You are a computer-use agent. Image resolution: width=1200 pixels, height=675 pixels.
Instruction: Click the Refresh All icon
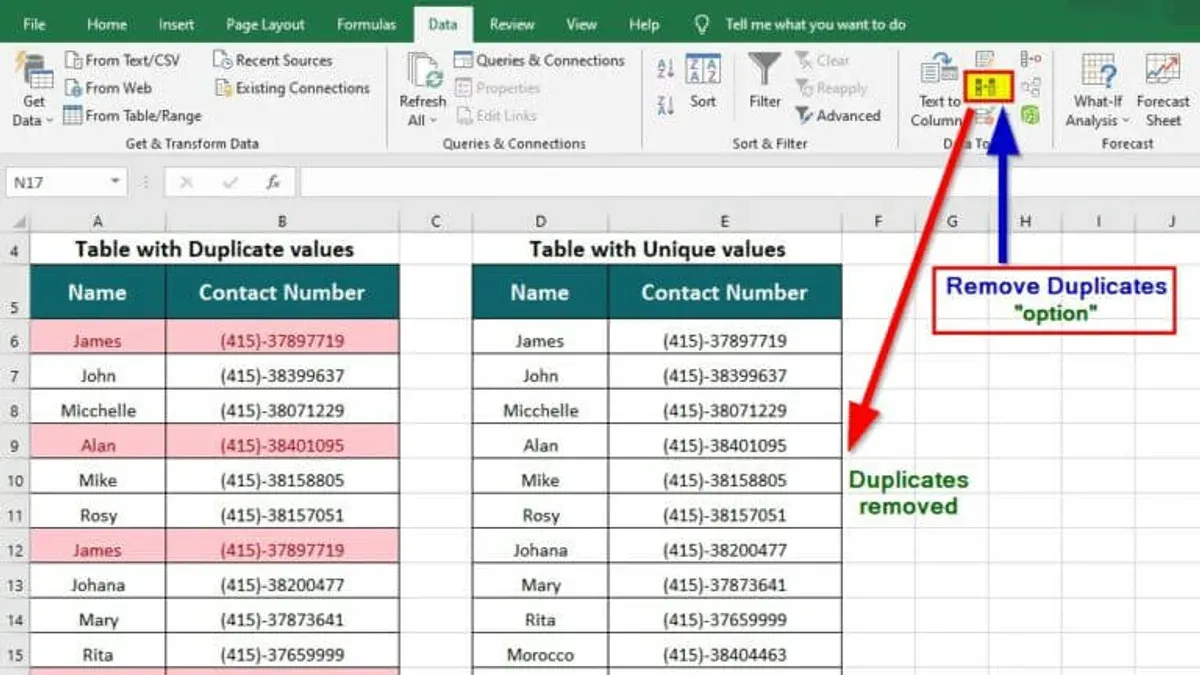[424, 70]
